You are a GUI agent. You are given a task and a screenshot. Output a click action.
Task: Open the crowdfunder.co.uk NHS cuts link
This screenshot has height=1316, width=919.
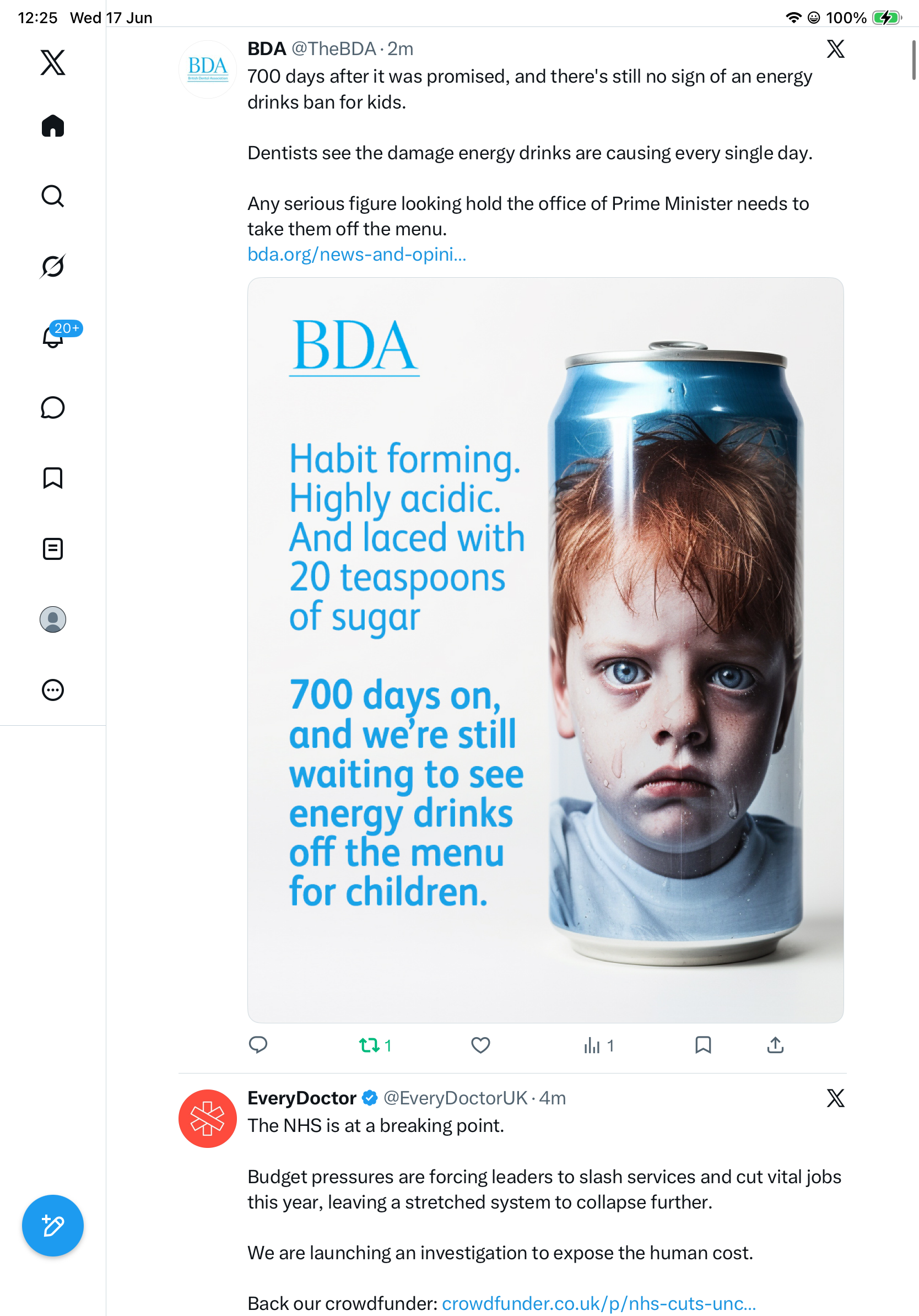(x=599, y=1303)
